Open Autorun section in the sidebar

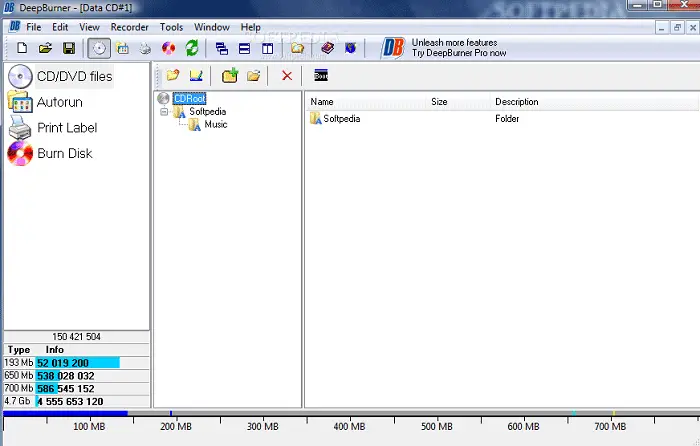(46, 102)
